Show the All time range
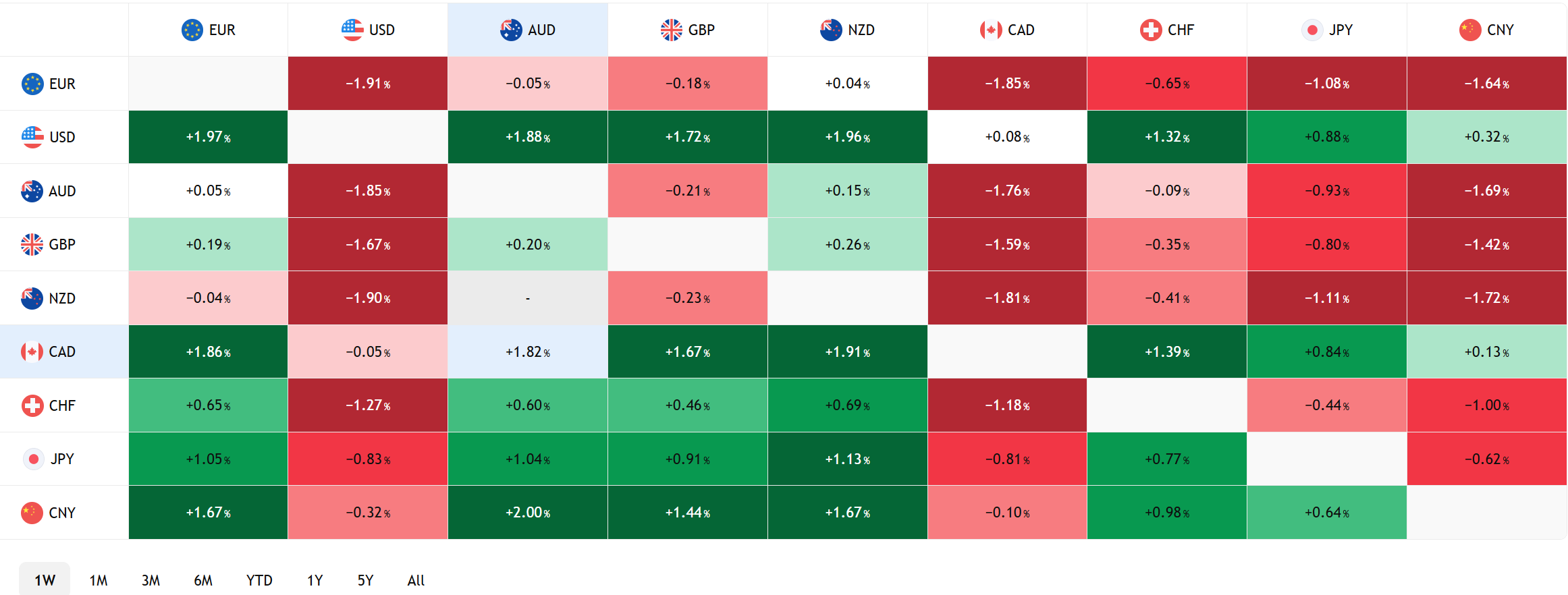 pos(416,580)
